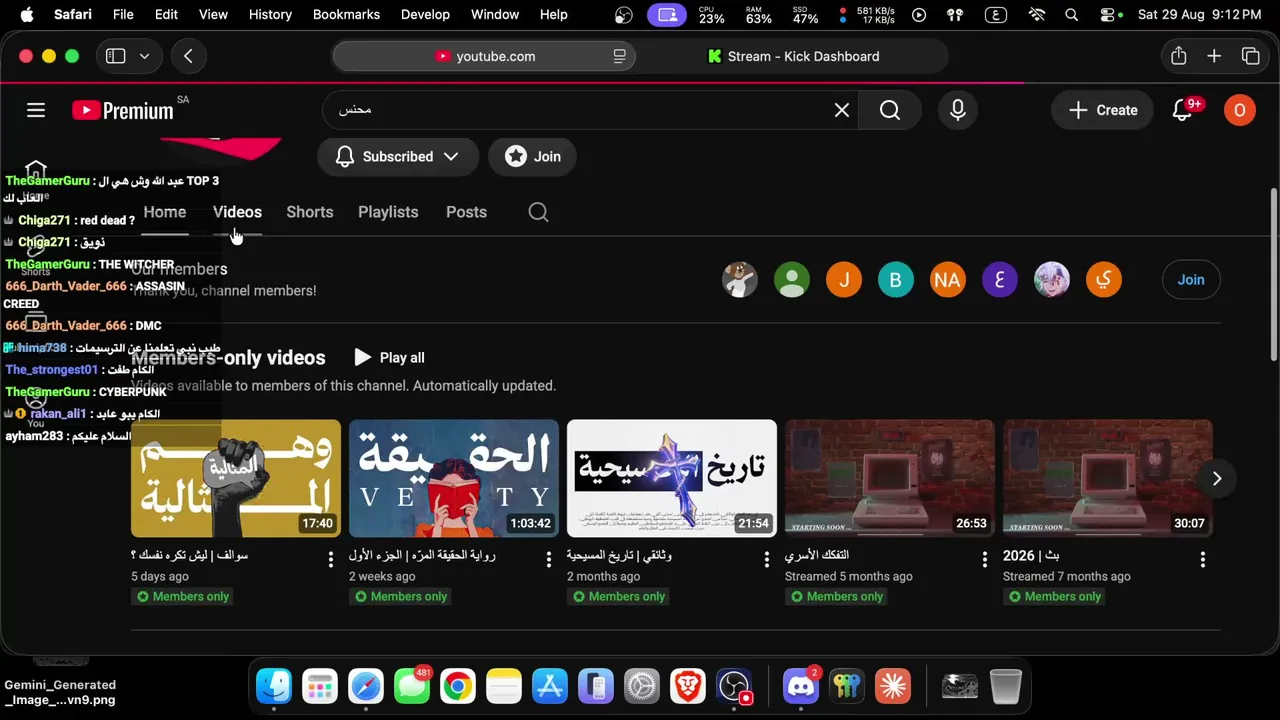Open the History menu

[270, 15]
